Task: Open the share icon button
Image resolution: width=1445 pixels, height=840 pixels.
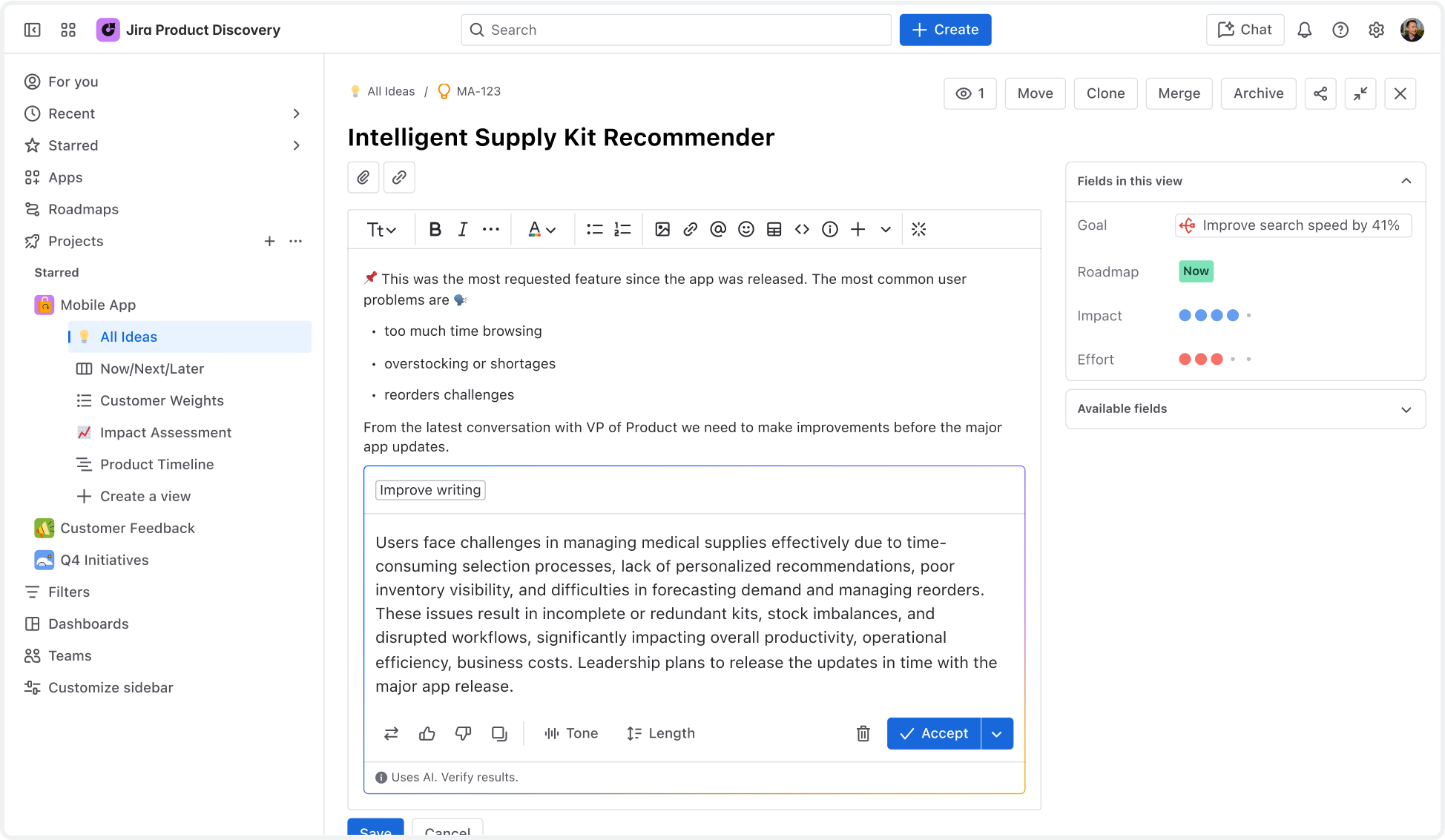Action: [1320, 93]
